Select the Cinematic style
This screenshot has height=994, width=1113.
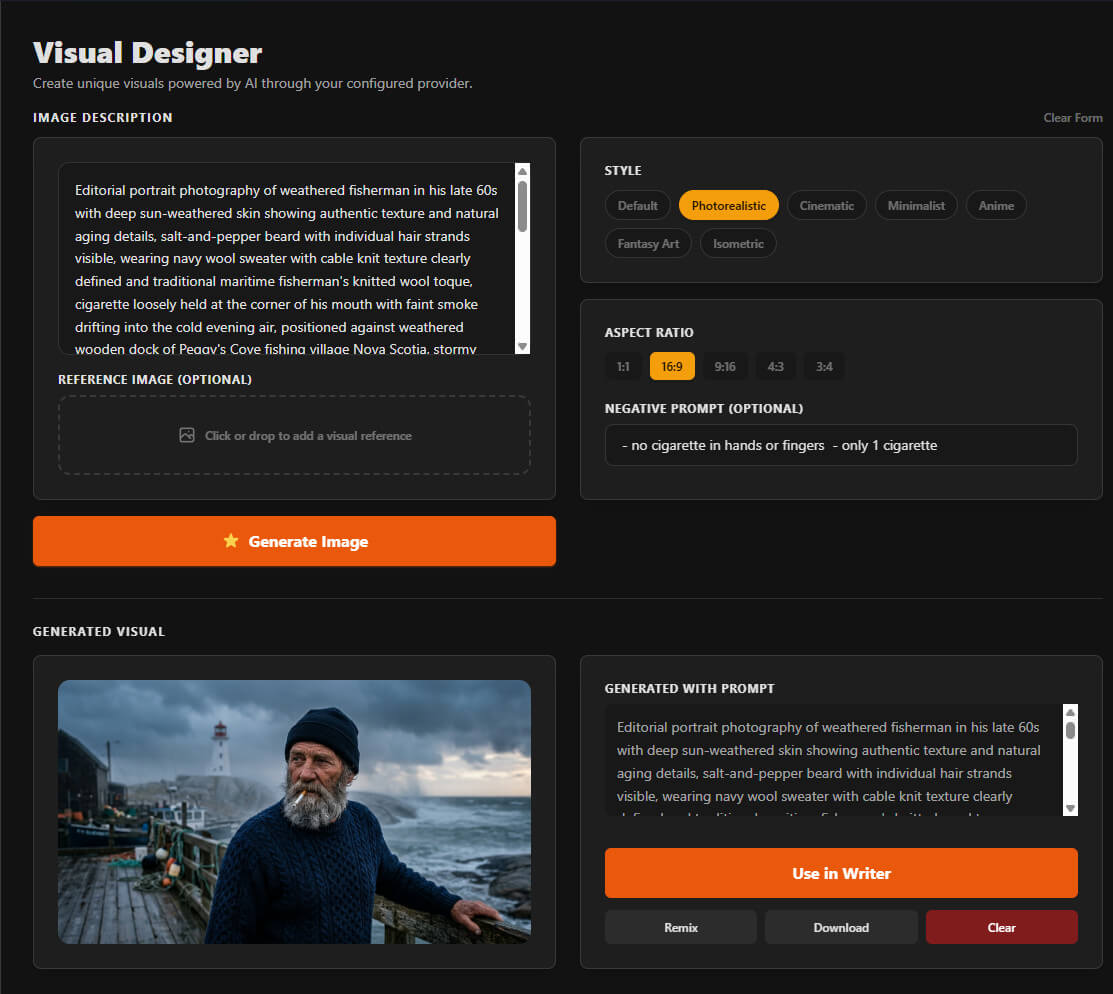click(x=827, y=205)
